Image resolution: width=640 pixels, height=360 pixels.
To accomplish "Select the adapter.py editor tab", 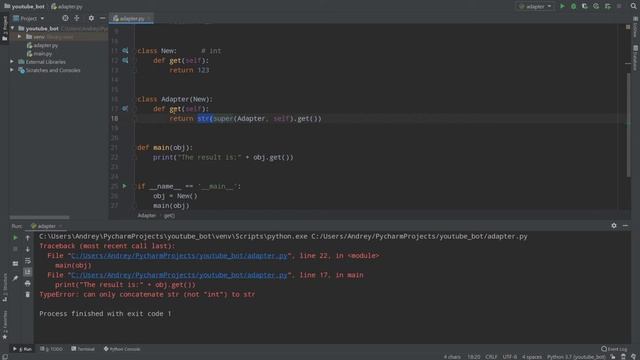I will tap(131, 18).
